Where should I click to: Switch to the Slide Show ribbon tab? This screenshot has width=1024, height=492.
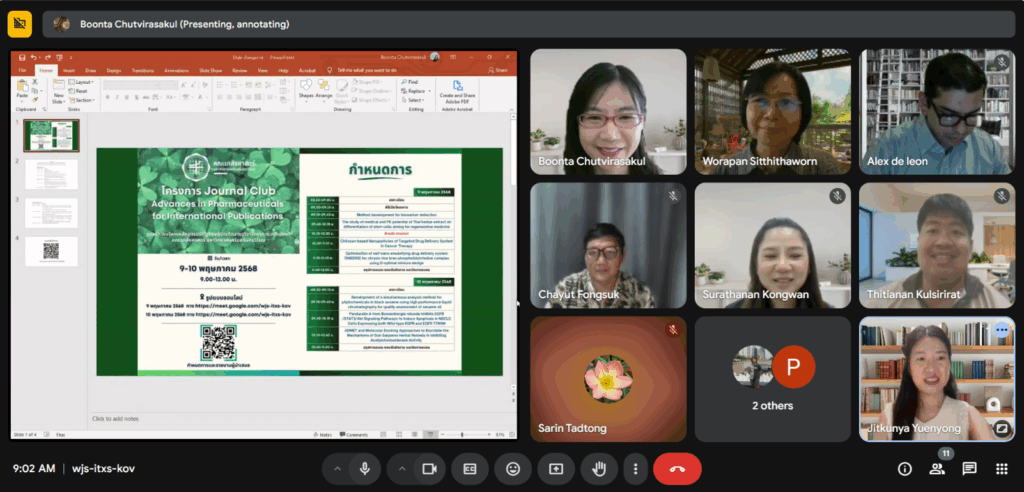point(210,71)
